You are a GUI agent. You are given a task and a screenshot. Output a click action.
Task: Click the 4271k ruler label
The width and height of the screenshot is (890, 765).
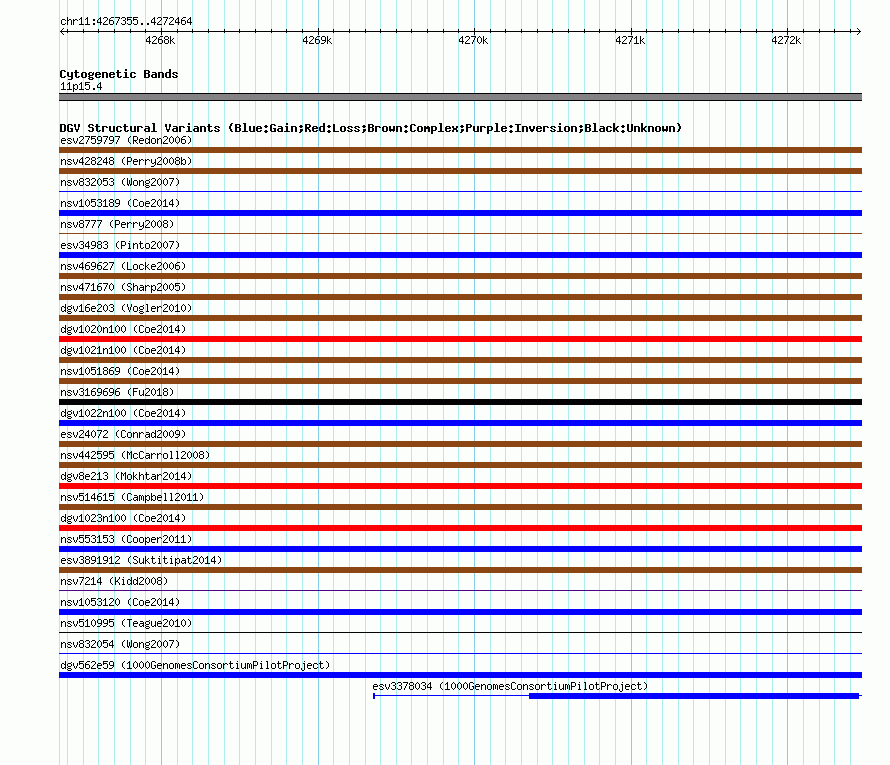pos(630,40)
